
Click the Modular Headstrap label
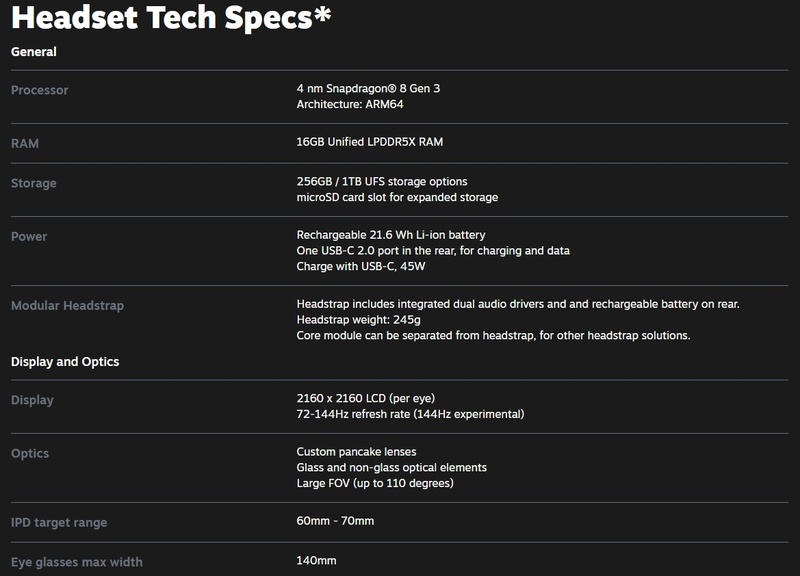pos(67,306)
